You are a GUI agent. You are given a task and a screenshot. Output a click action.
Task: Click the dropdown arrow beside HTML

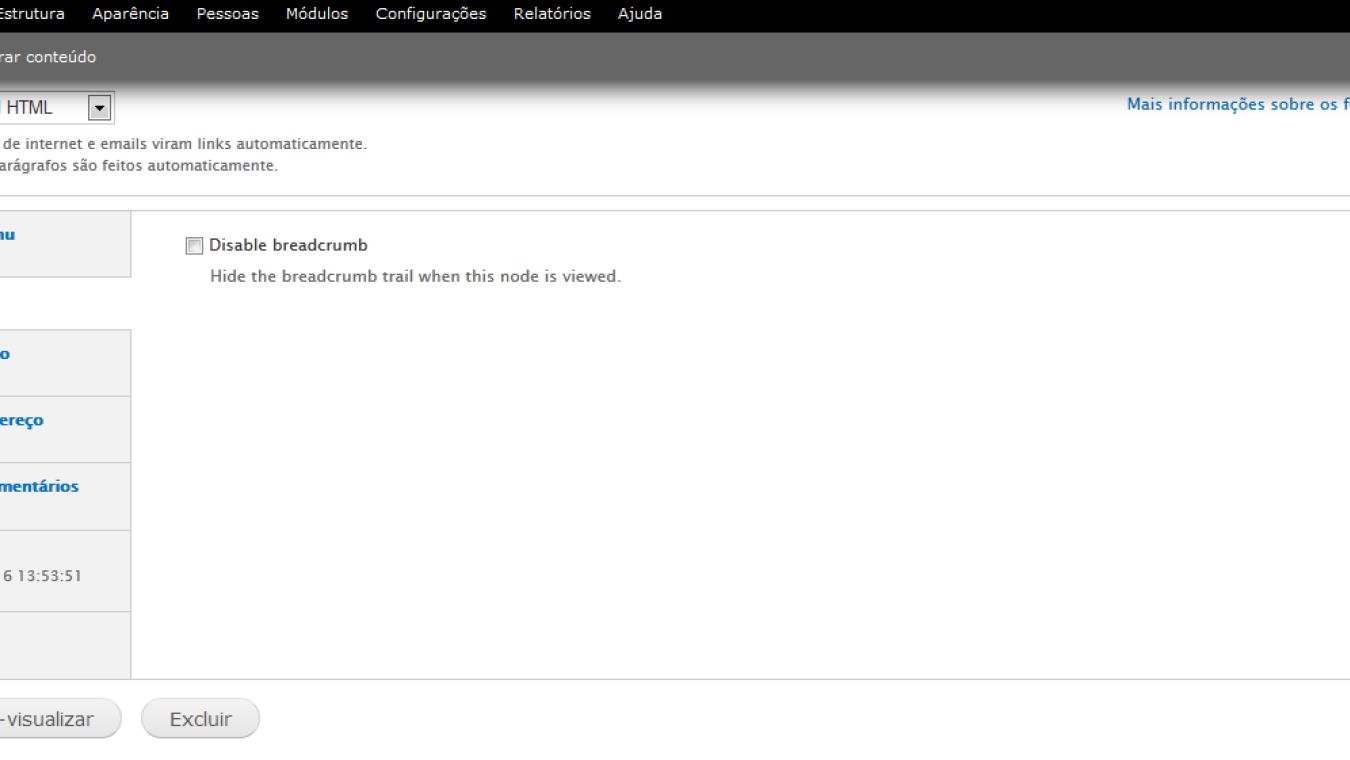[97, 106]
